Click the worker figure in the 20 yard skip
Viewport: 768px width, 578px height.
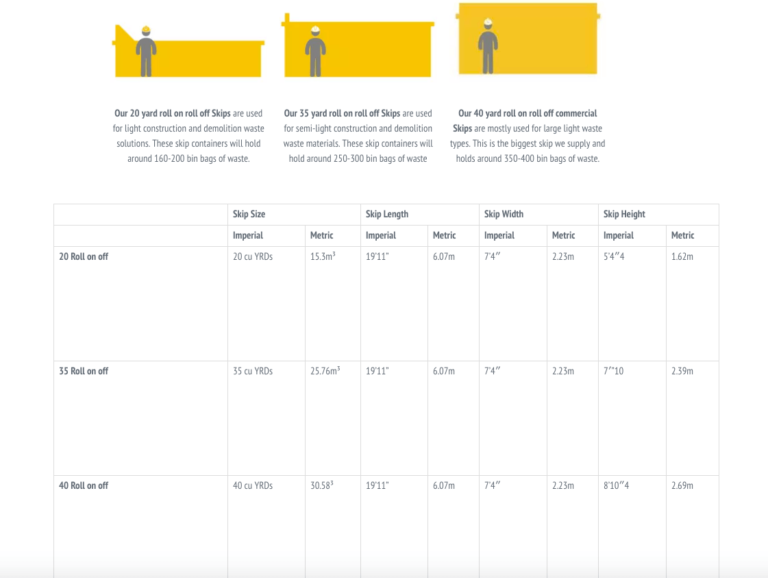146,52
